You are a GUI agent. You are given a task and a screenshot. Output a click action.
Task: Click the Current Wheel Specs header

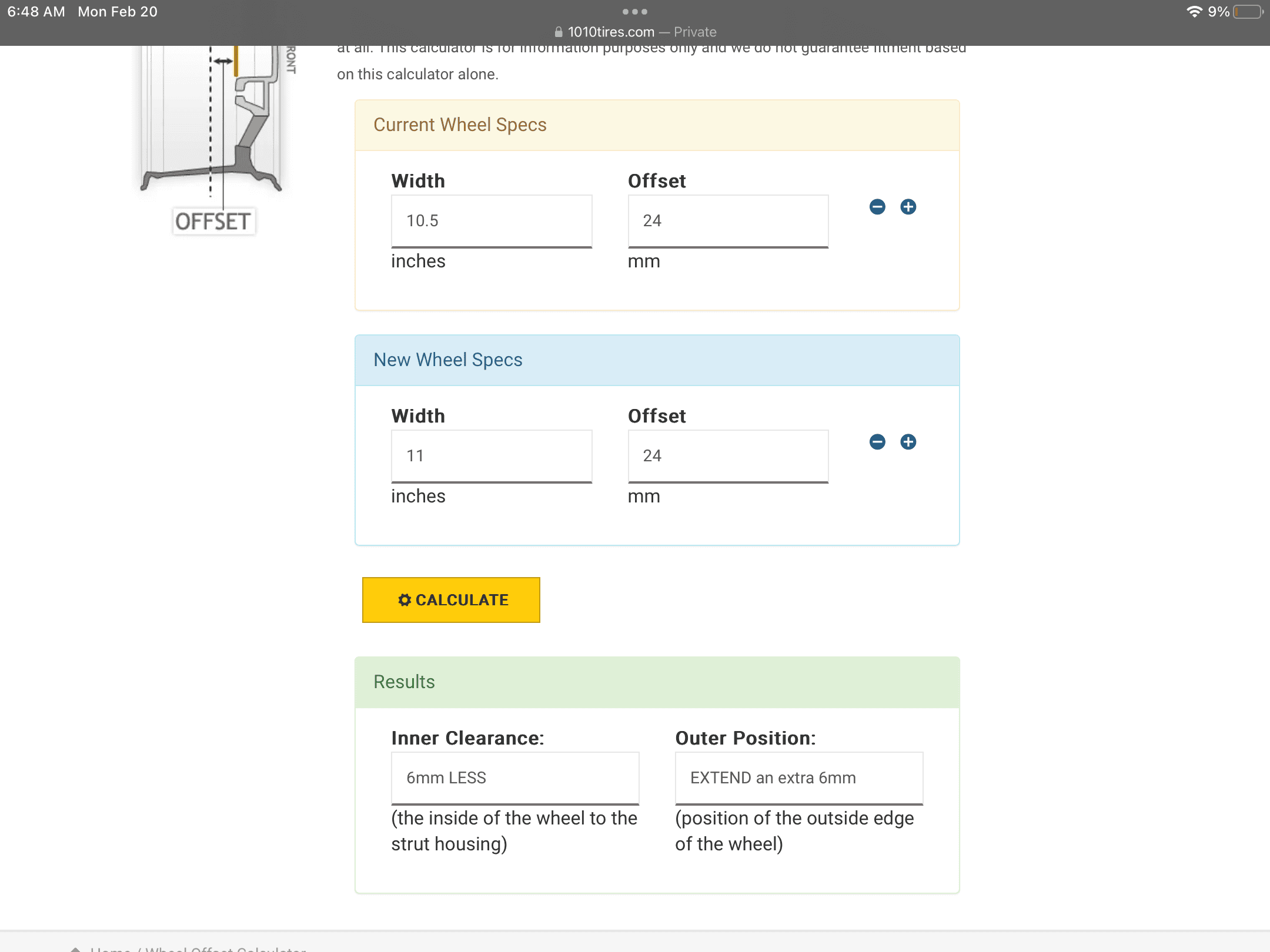pos(657,125)
